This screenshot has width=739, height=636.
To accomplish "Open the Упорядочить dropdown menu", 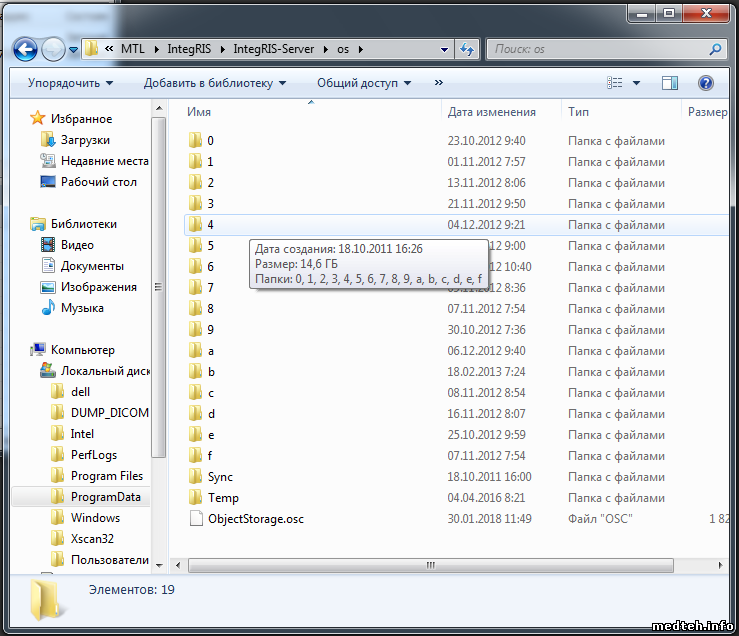I will (x=70, y=83).
